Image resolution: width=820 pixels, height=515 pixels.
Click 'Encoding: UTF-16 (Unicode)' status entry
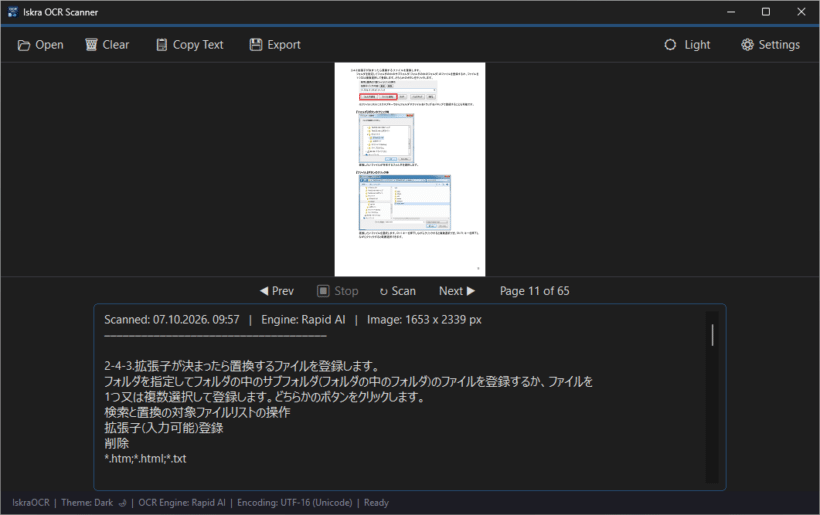[294, 502]
